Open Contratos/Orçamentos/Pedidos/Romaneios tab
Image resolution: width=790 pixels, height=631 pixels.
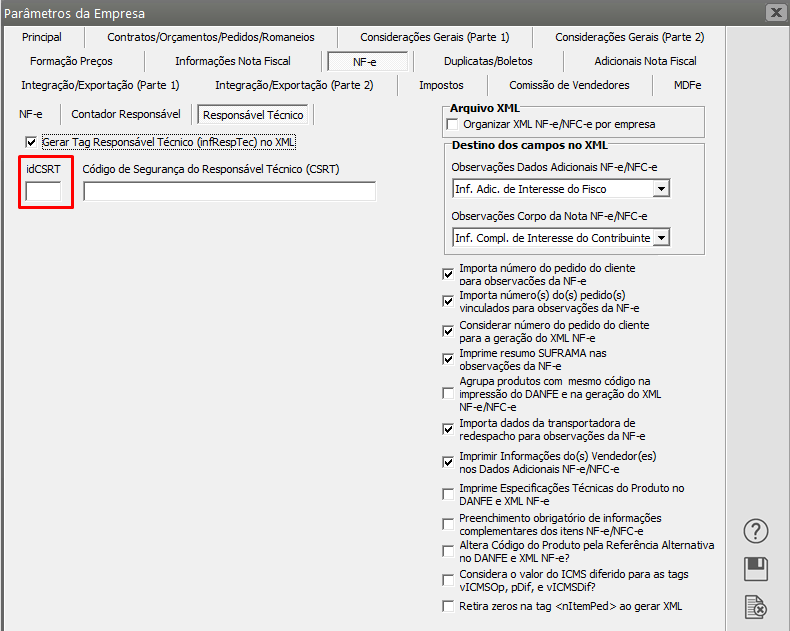pyautogui.click(x=211, y=37)
